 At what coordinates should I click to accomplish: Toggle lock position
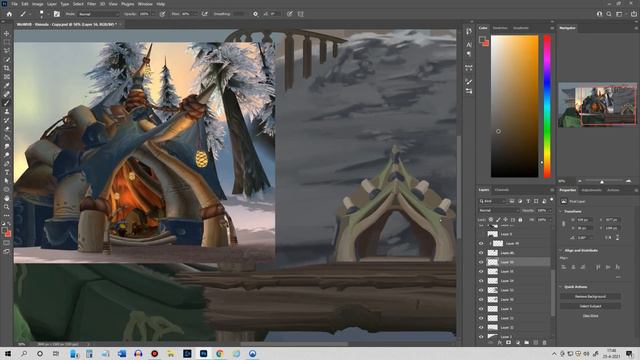tap(505, 220)
